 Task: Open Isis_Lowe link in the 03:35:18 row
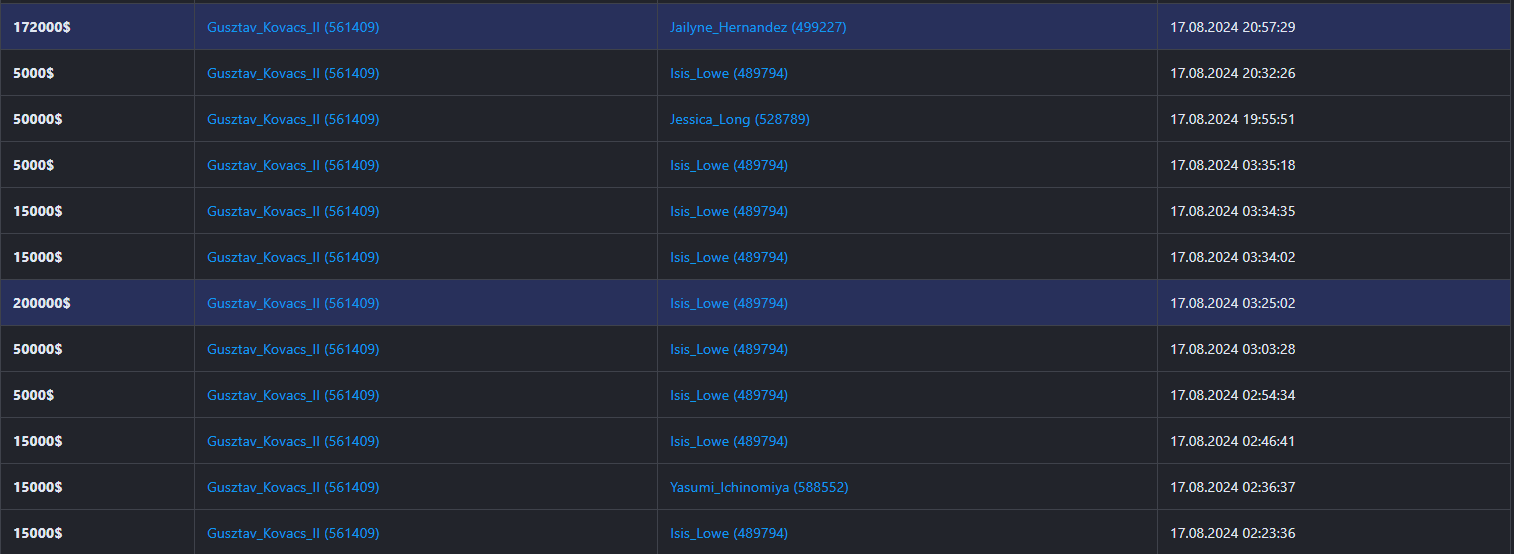click(728, 165)
